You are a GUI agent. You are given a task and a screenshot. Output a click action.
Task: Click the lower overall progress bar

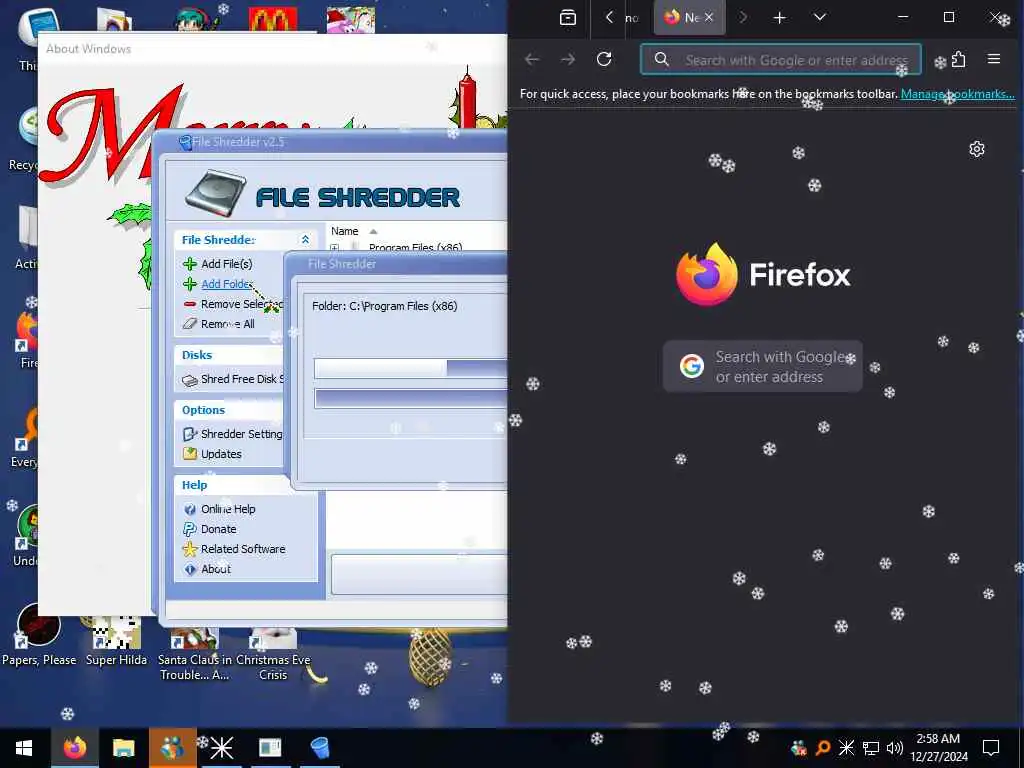click(x=410, y=398)
